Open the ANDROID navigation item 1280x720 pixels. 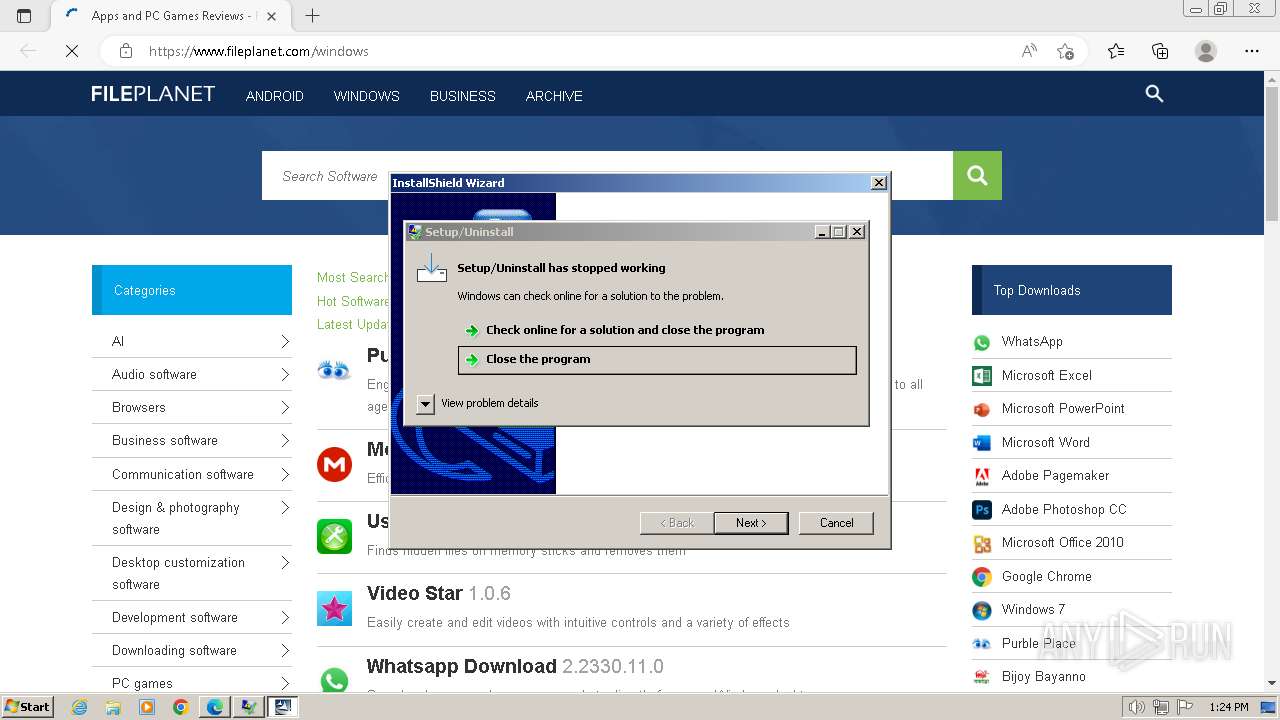pos(275,96)
